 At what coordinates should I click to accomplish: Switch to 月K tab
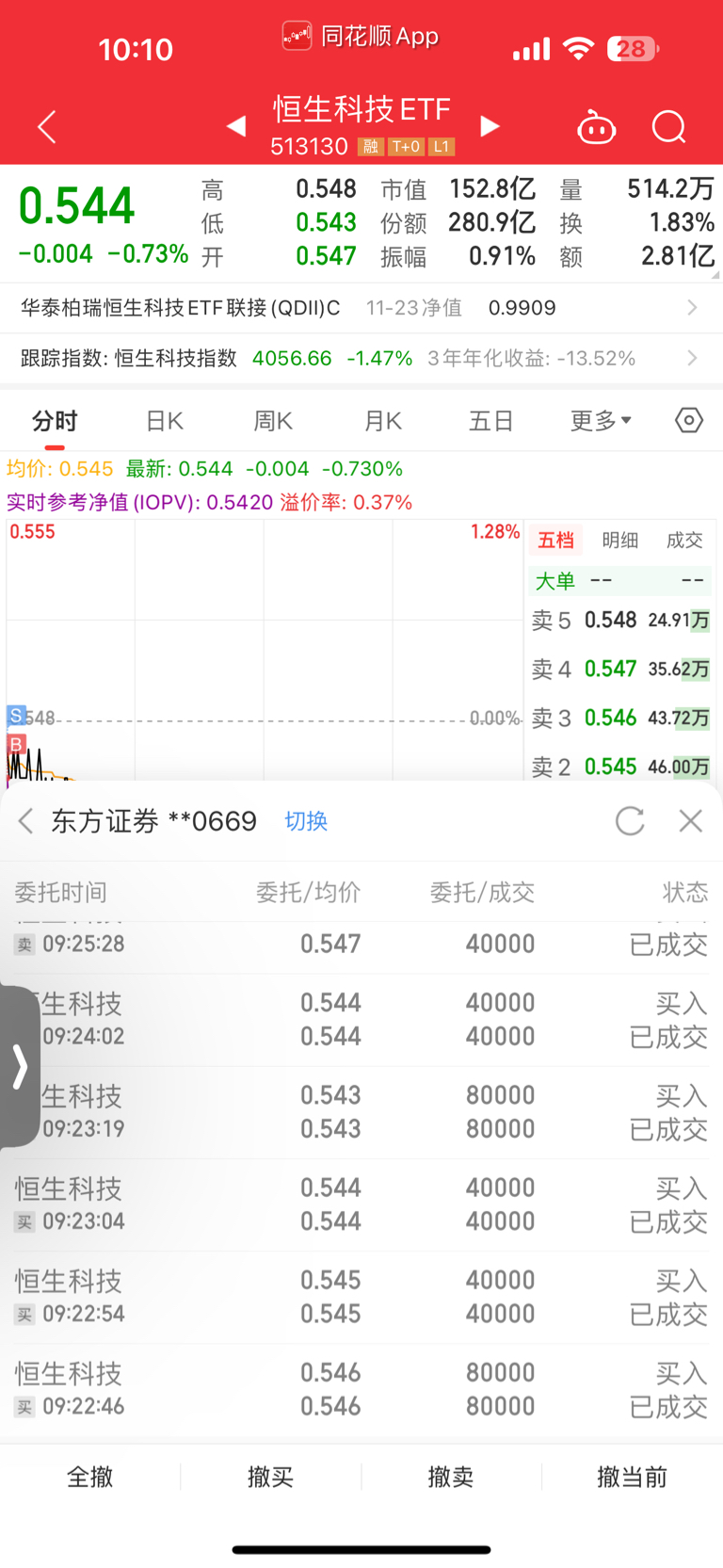pyautogui.click(x=382, y=421)
